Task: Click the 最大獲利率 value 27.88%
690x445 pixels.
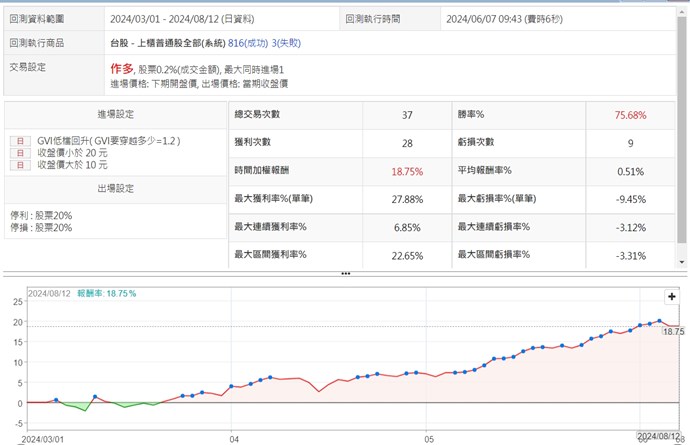Action: (x=407, y=199)
